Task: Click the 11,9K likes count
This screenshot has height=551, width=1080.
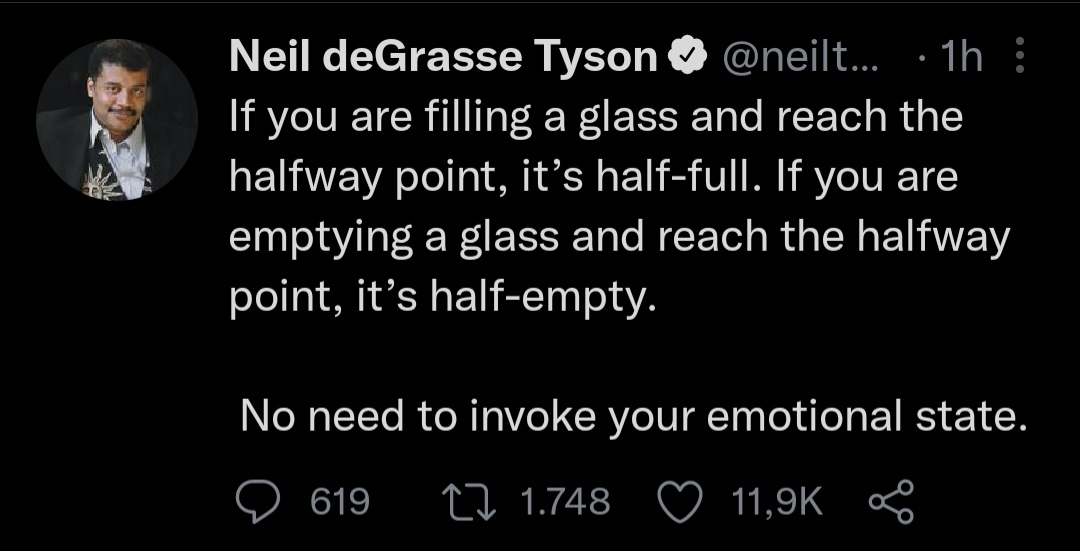Action: tap(777, 500)
